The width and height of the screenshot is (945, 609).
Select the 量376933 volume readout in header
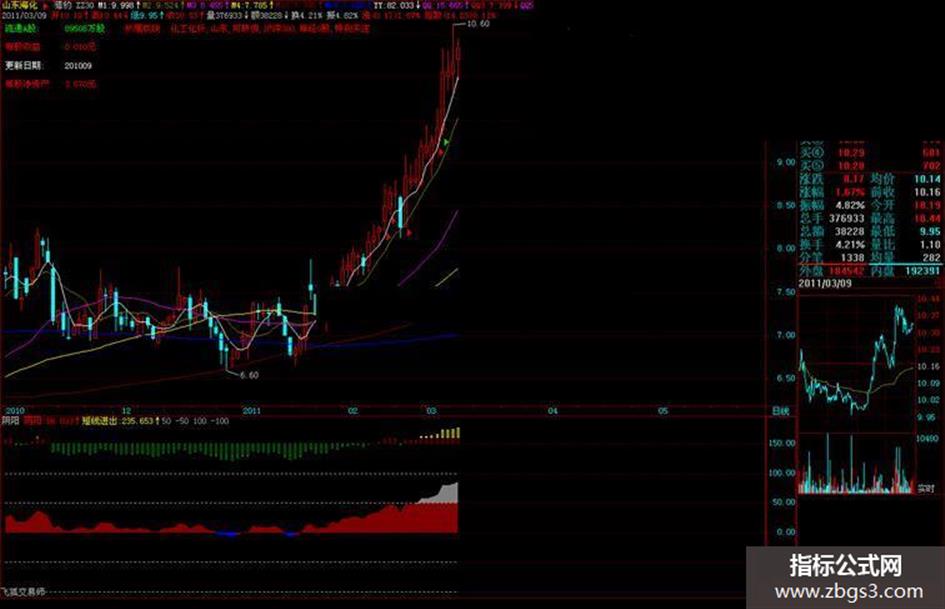(x=224, y=16)
